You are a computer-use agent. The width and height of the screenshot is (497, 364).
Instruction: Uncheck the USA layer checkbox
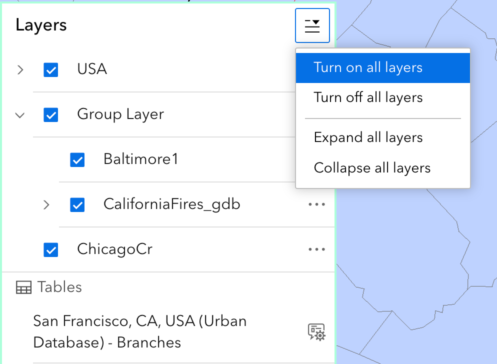point(51,70)
